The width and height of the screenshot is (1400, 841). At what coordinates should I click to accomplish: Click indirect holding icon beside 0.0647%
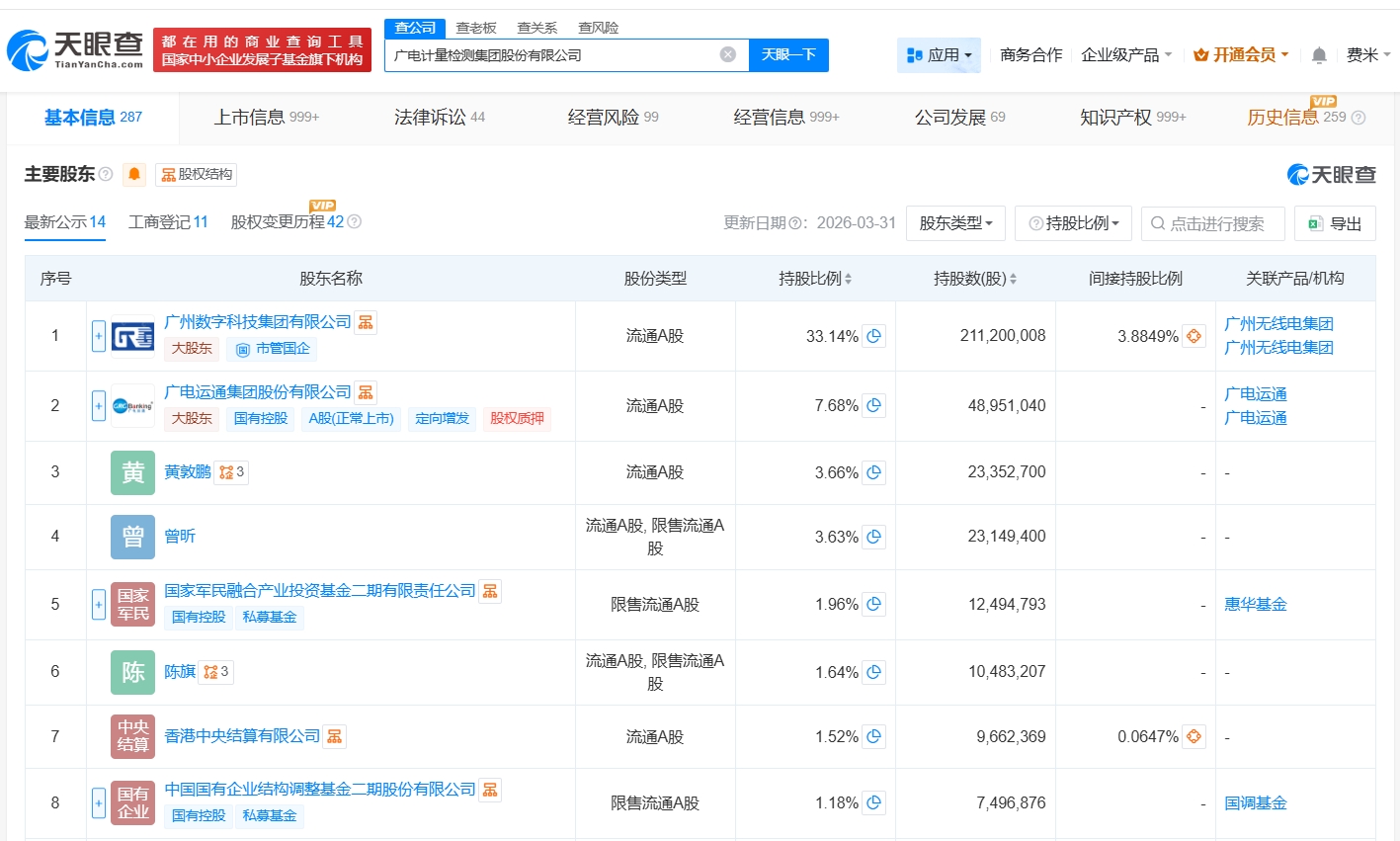click(x=1194, y=736)
